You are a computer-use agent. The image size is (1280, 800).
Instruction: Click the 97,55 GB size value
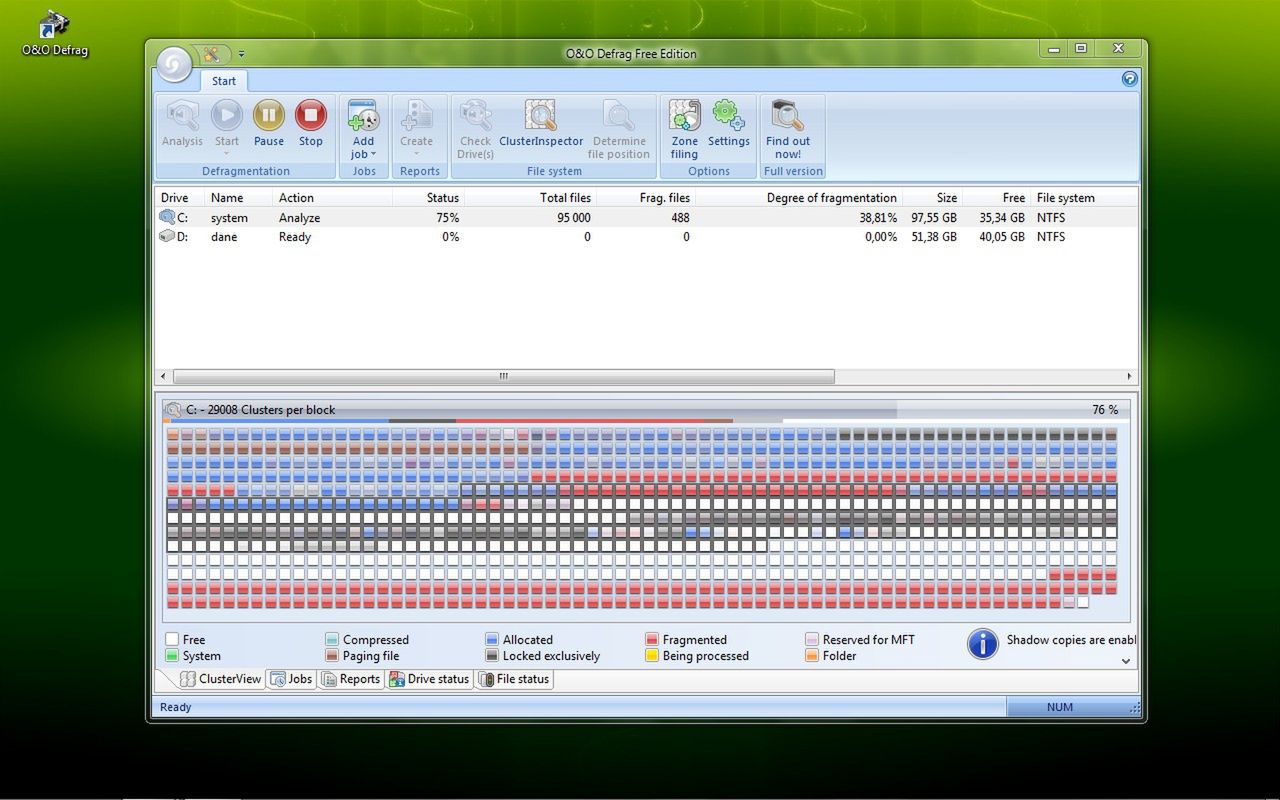pos(933,218)
